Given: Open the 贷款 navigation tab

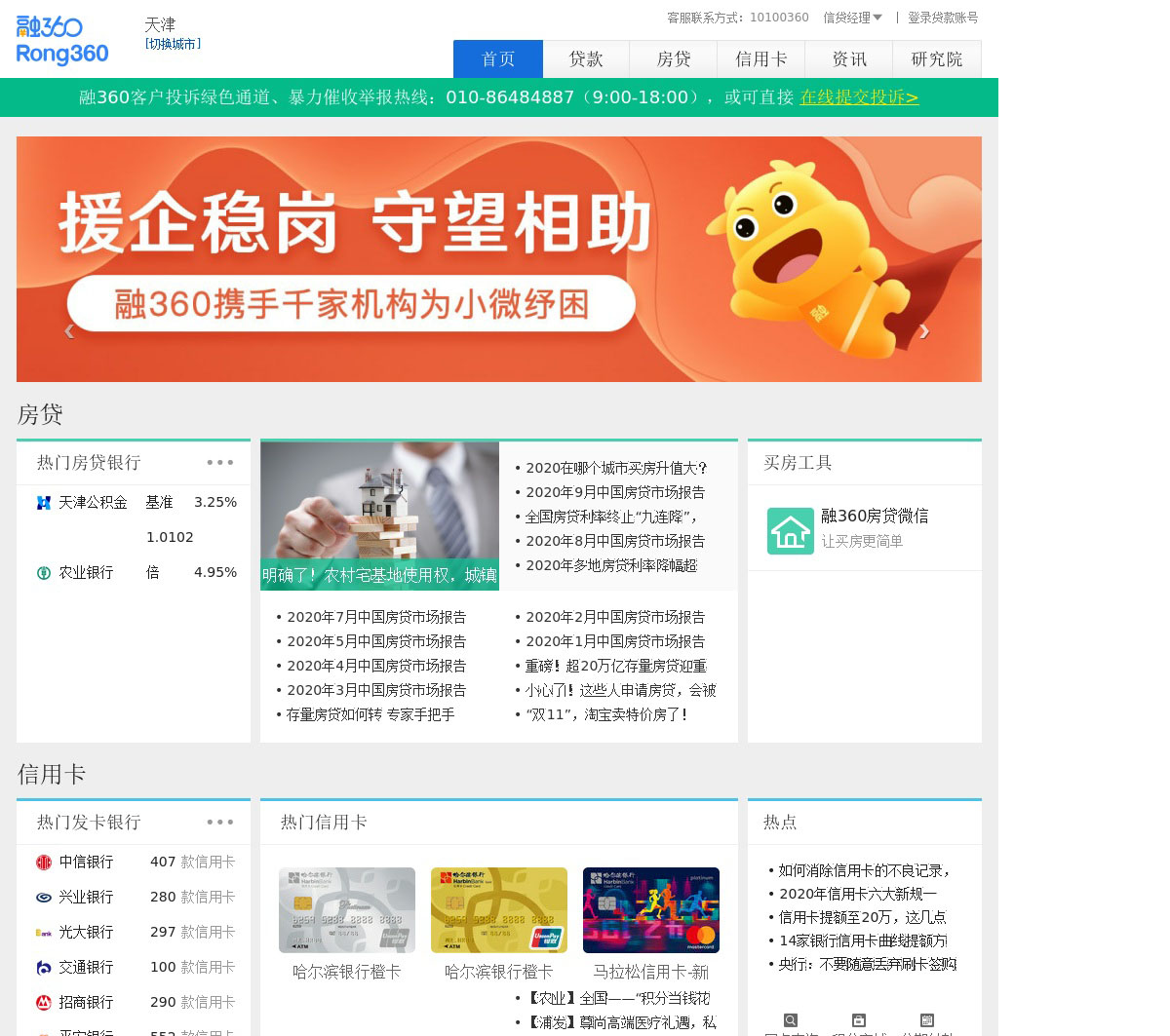Looking at the screenshot, I should [586, 59].
